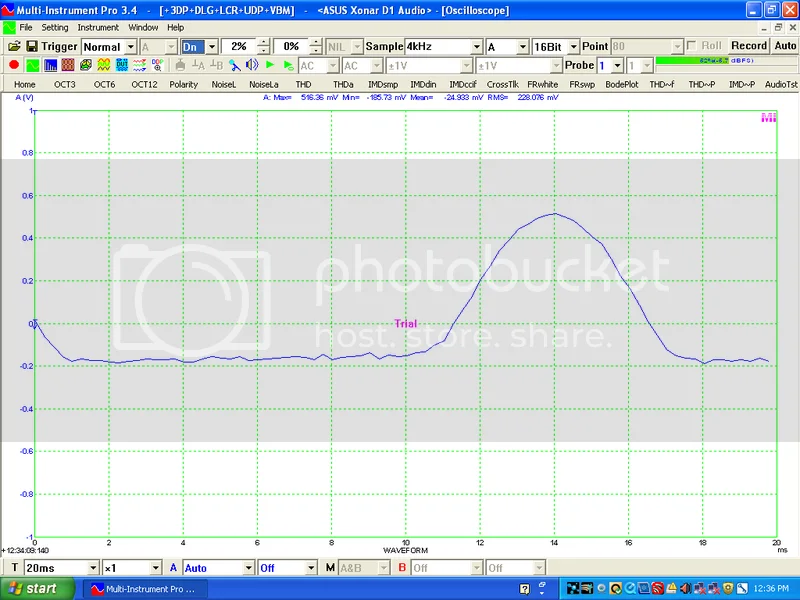Open the spectrogram icon in toolbar
The width and height of the screenshot is (800, 600).
pos(69,65)
